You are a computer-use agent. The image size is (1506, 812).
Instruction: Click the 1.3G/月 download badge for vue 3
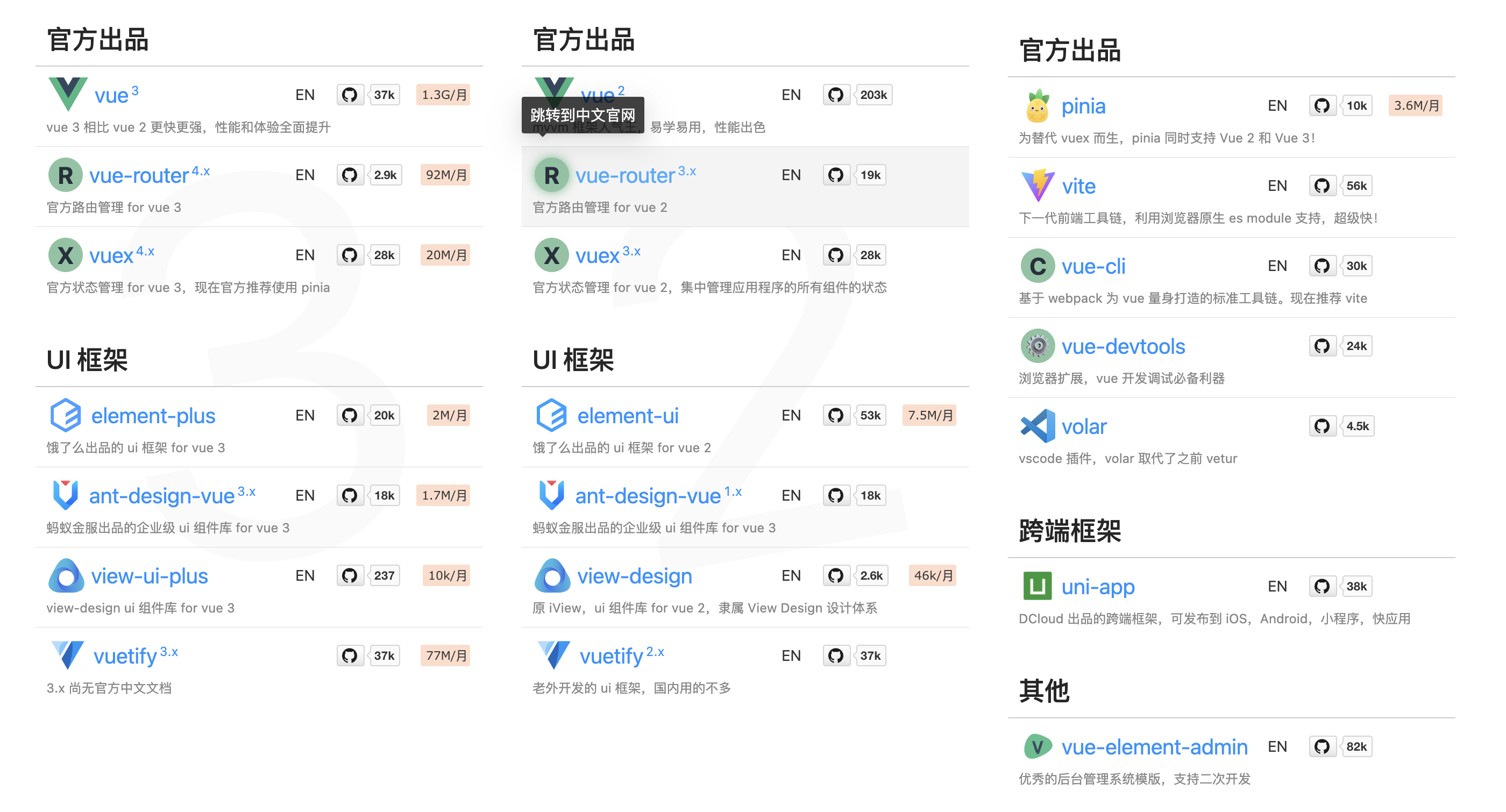tap(444, 95)
